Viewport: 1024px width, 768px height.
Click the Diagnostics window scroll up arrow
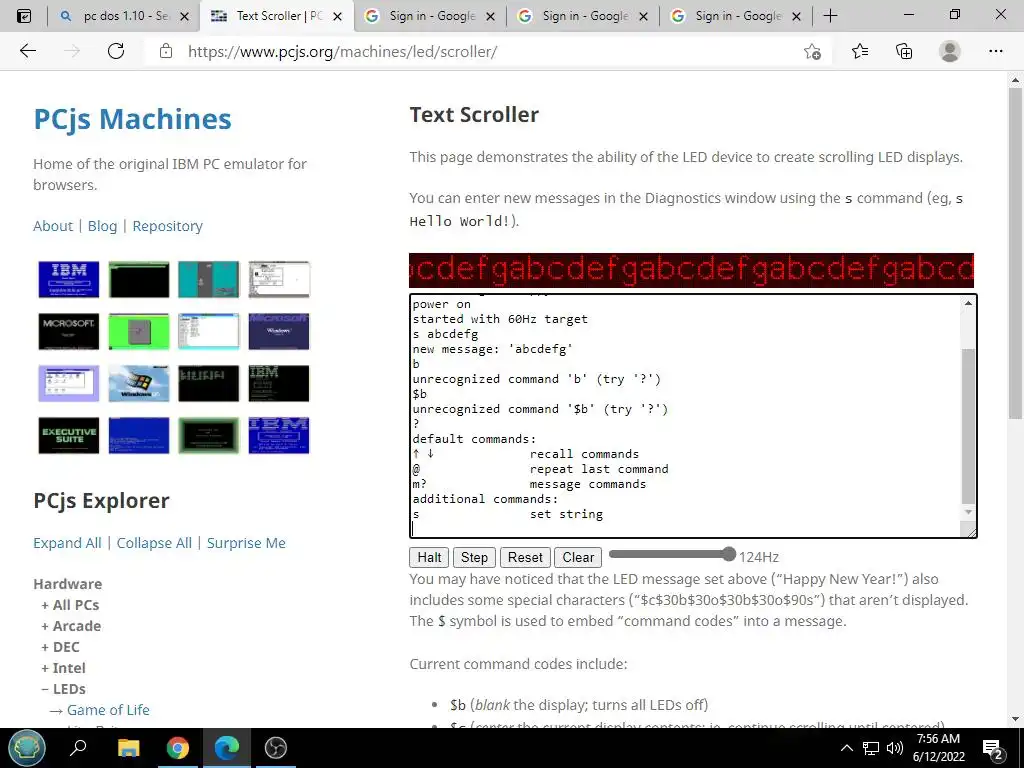tap(968, 303)
